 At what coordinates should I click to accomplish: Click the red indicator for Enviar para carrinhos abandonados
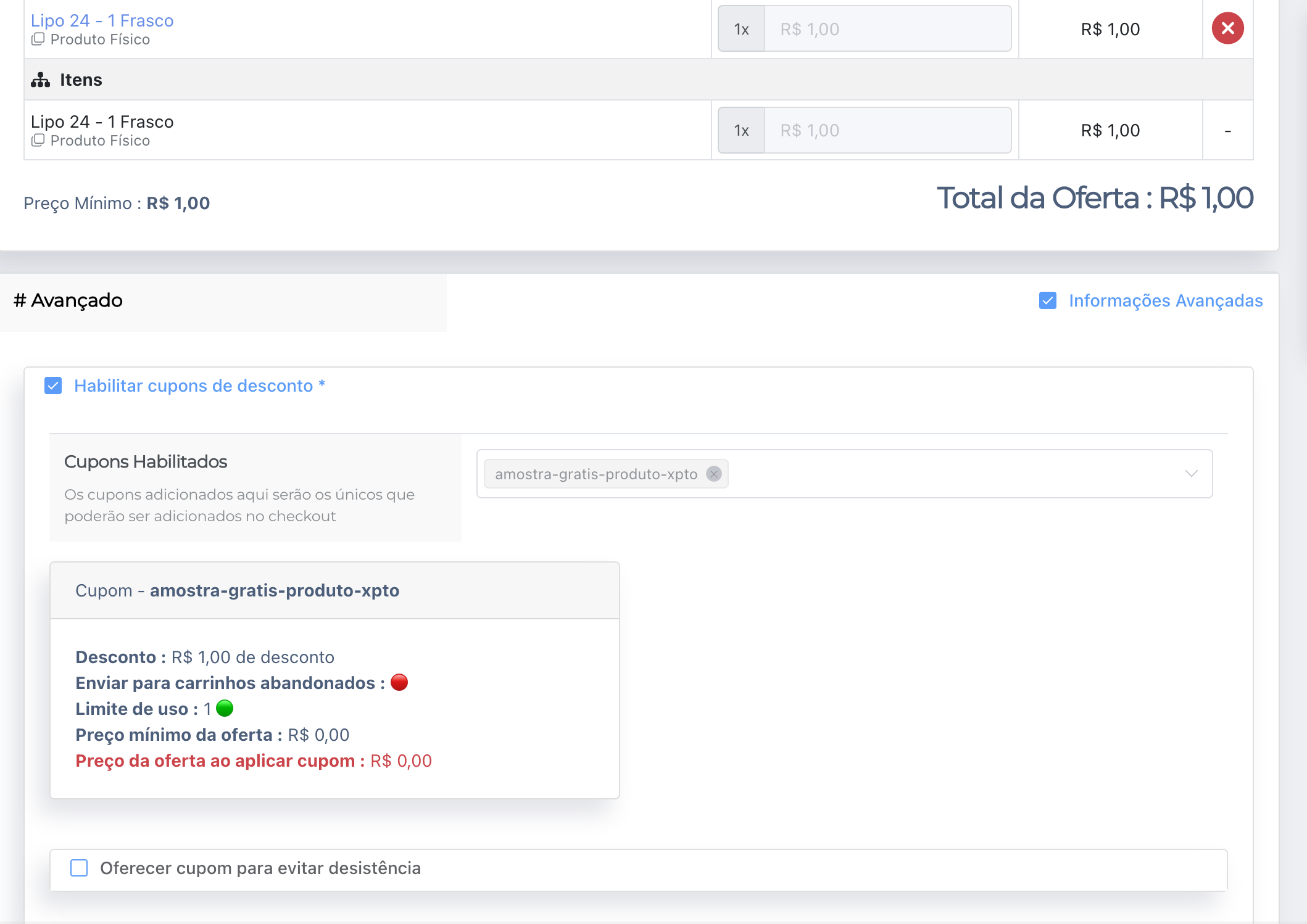tap(400, 682)
